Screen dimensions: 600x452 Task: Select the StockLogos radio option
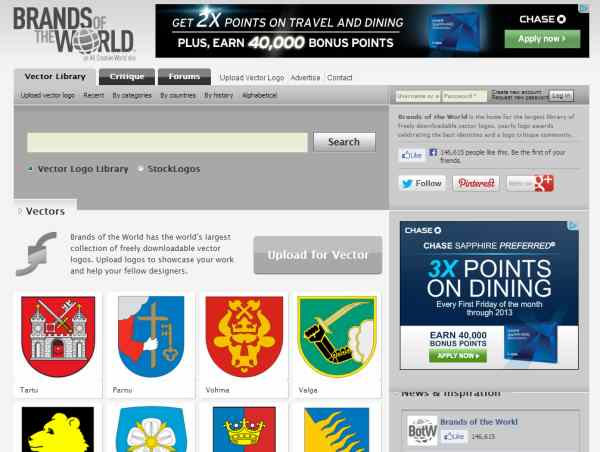click(x=140, y=168)
